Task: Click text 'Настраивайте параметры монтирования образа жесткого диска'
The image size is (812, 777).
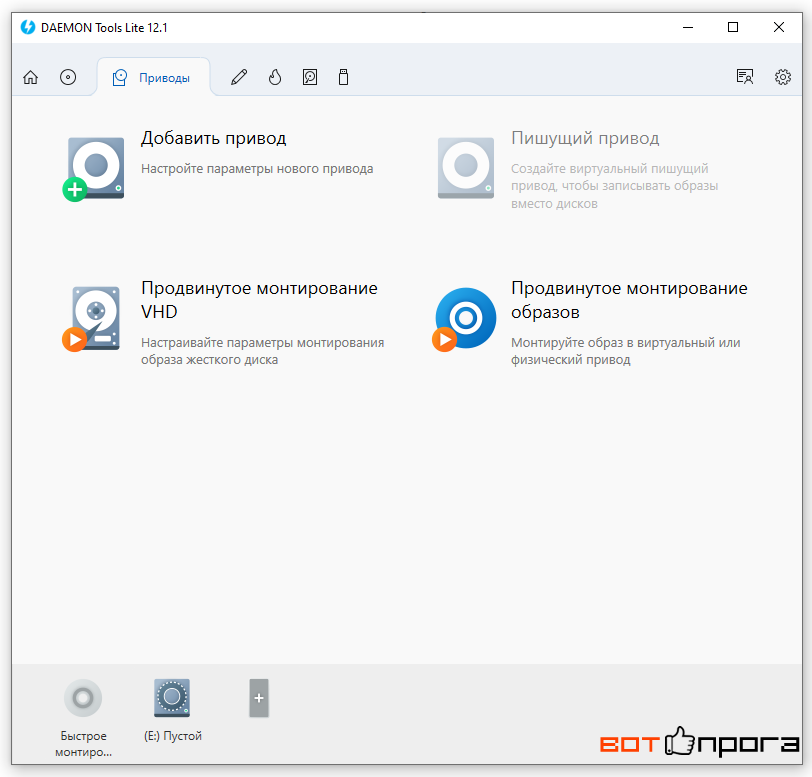Action: coord(263,351)
